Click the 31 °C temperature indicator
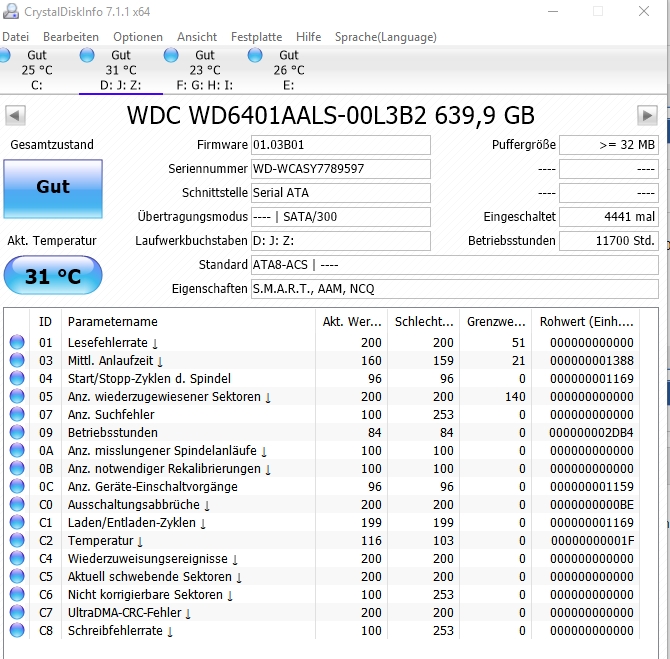670x659 pixels. point(53,275)
